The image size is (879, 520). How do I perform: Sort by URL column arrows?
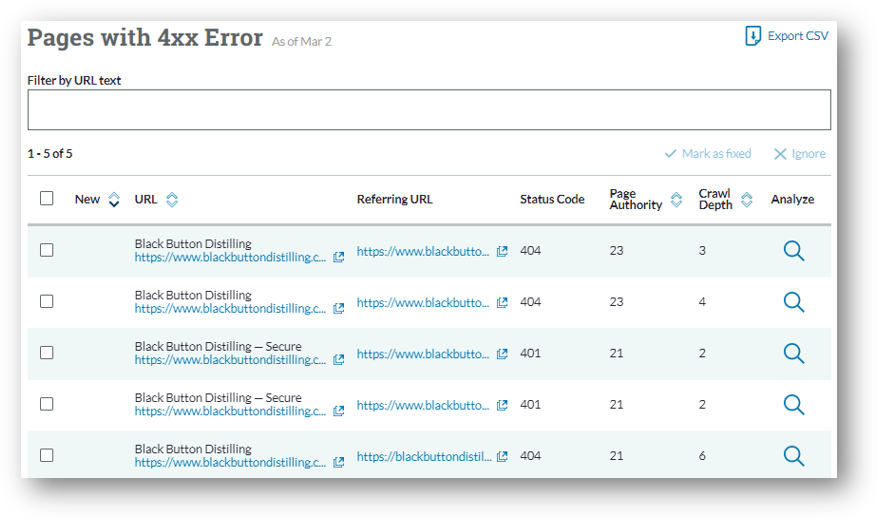172,199
